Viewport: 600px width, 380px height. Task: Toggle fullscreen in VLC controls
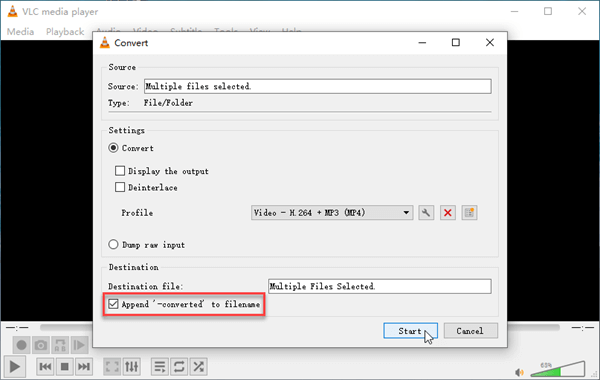112,367
